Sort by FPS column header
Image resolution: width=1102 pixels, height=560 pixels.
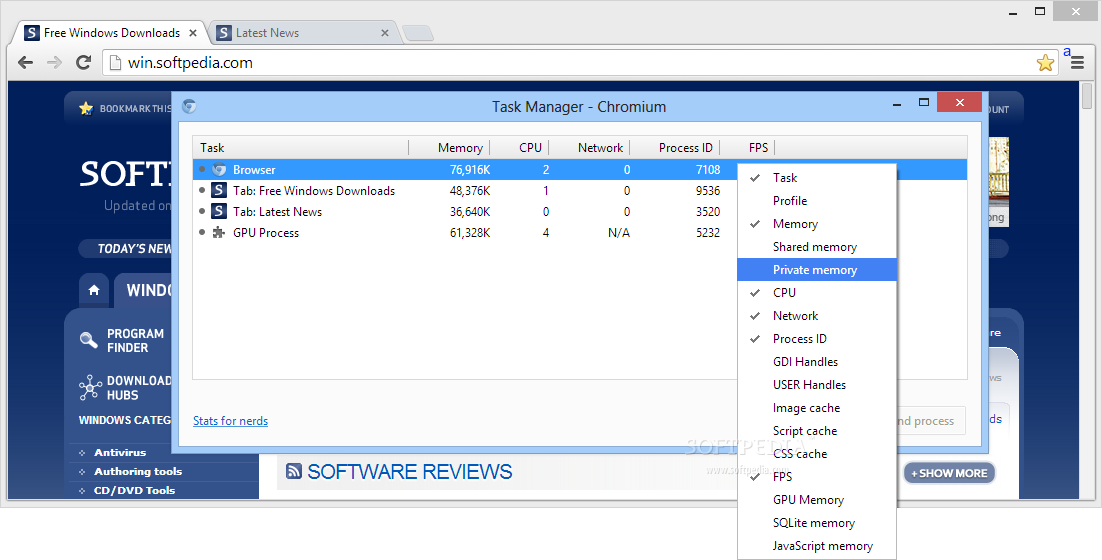click(747, 148)
